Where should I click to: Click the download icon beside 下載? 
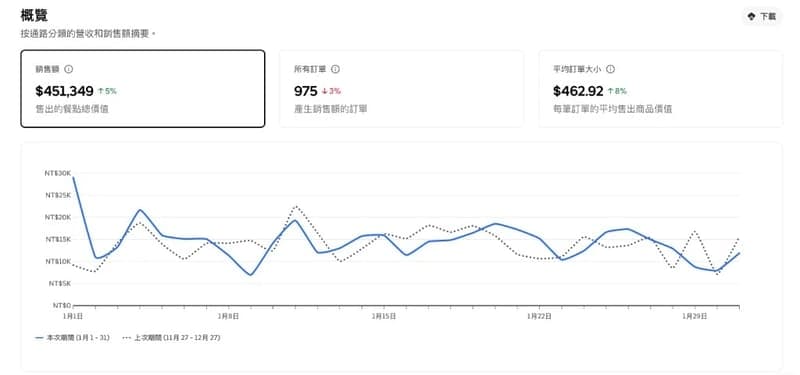(751, 17)
